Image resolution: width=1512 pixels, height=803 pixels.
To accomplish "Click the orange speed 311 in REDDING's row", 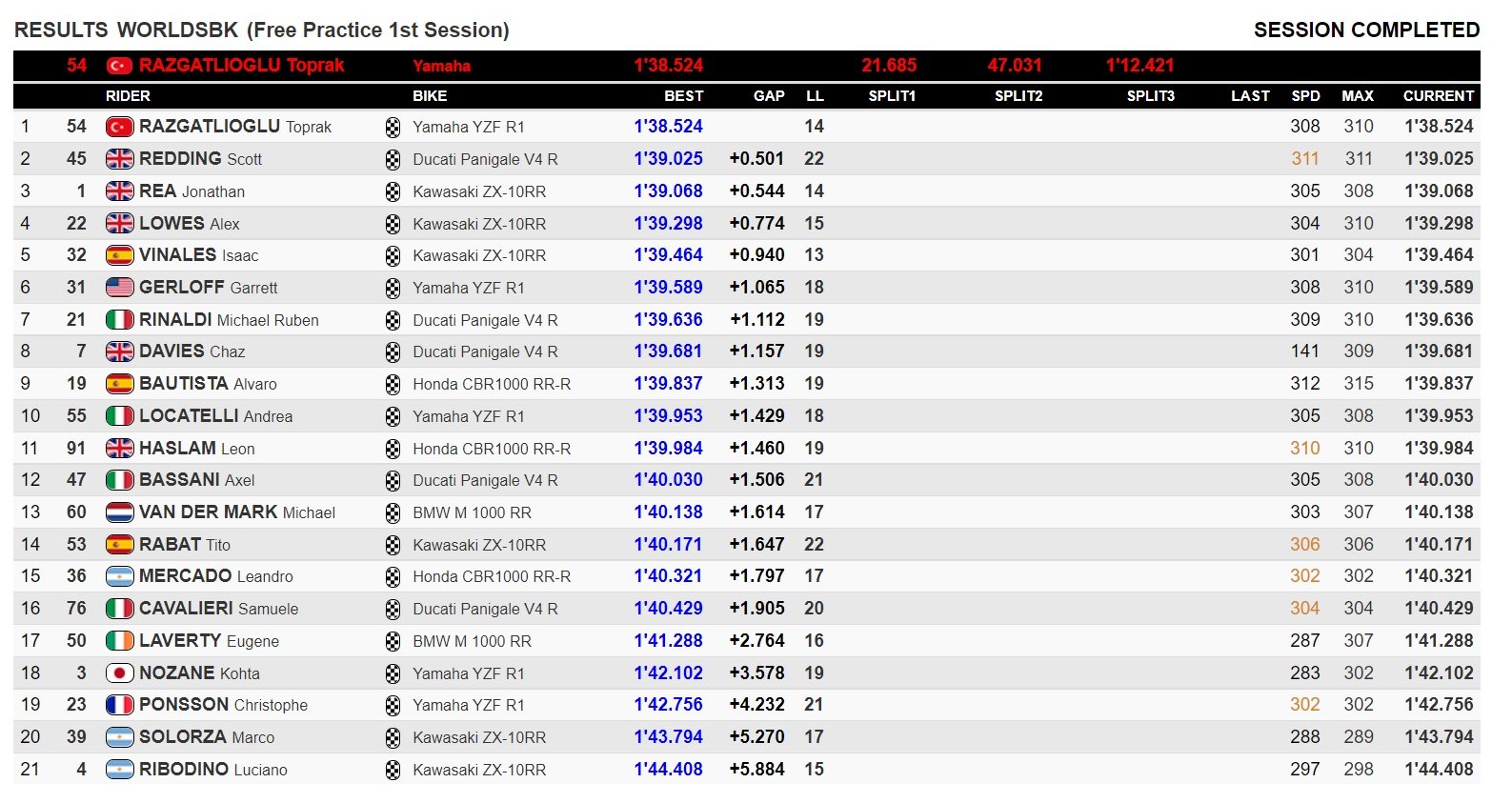I will pyautogui.click(x=1305, y=159).
